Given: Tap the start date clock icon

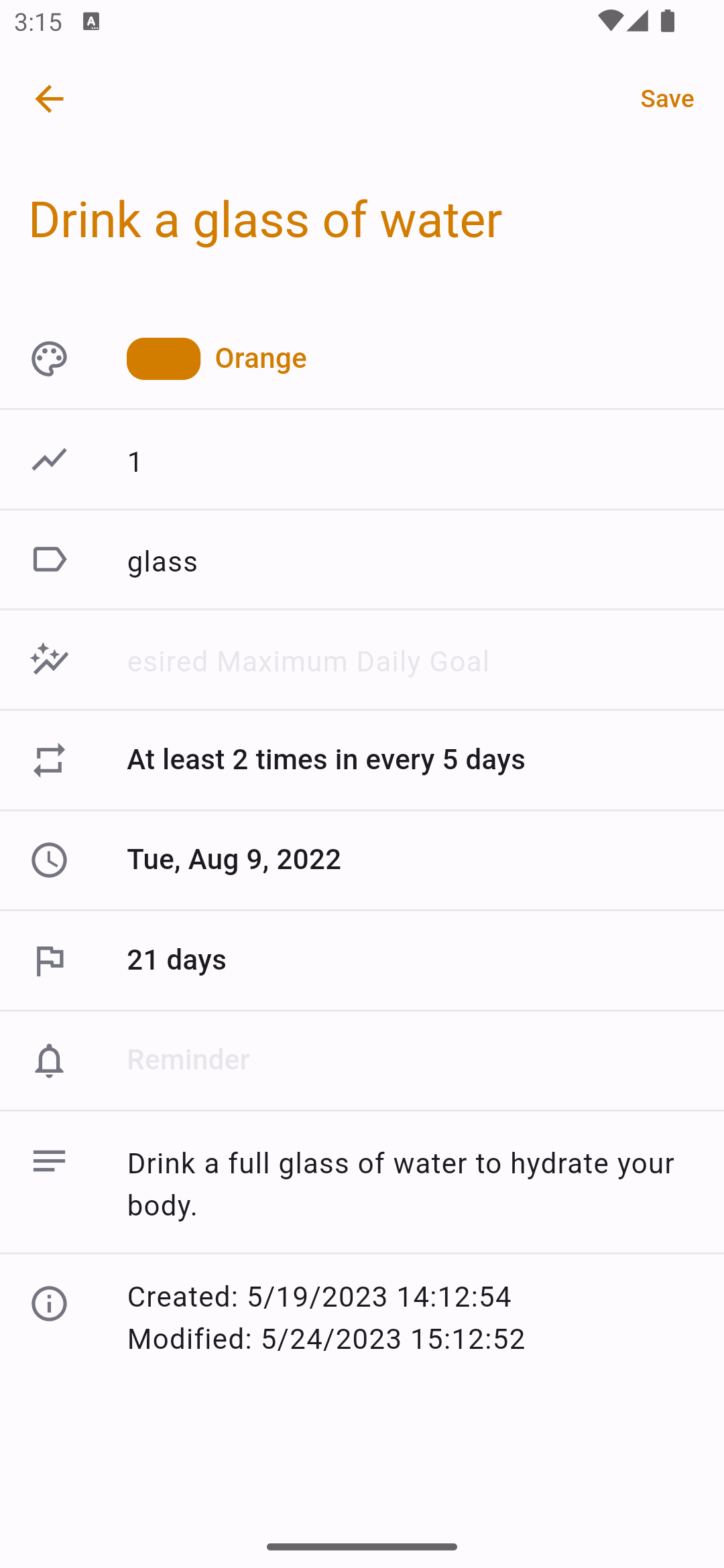Looking at the screenshot, I should click(49, 860).
